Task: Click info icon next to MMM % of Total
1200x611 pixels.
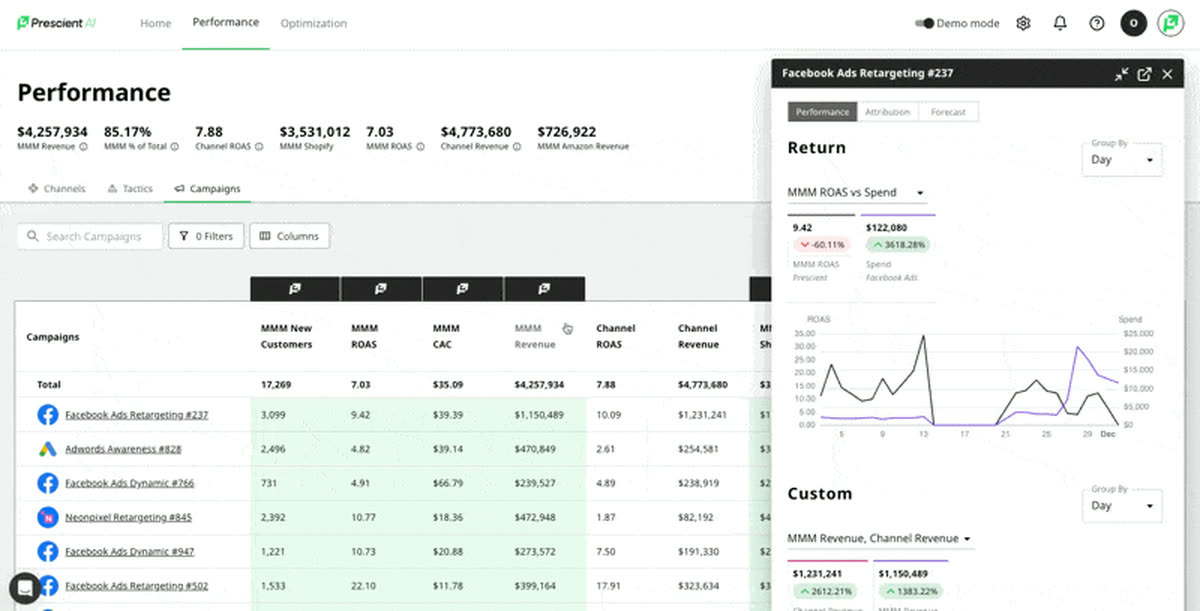Action: (174, 147)
